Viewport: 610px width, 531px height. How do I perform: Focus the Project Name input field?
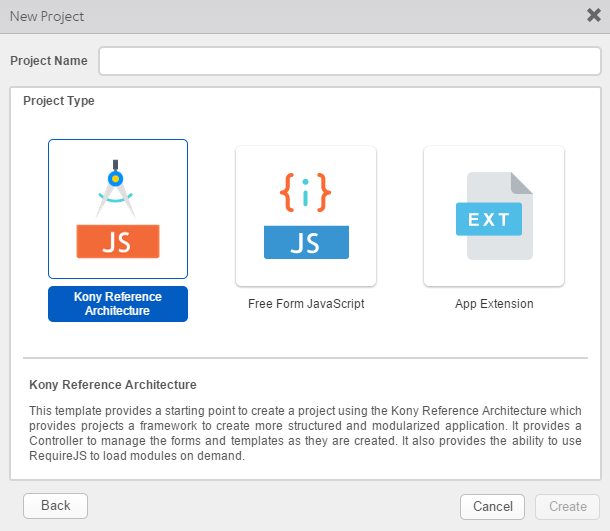click(x=350, y=61)
